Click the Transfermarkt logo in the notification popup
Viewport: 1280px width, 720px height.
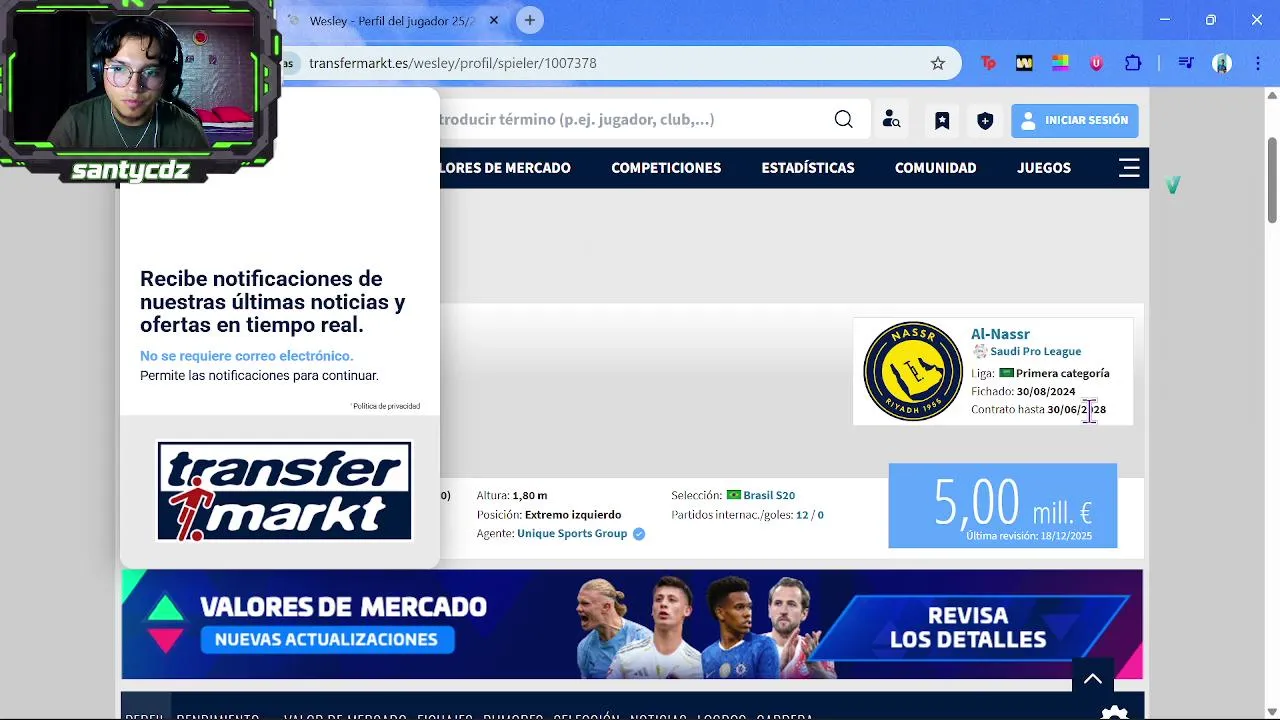pyautogui.click(x=284, y=491)
